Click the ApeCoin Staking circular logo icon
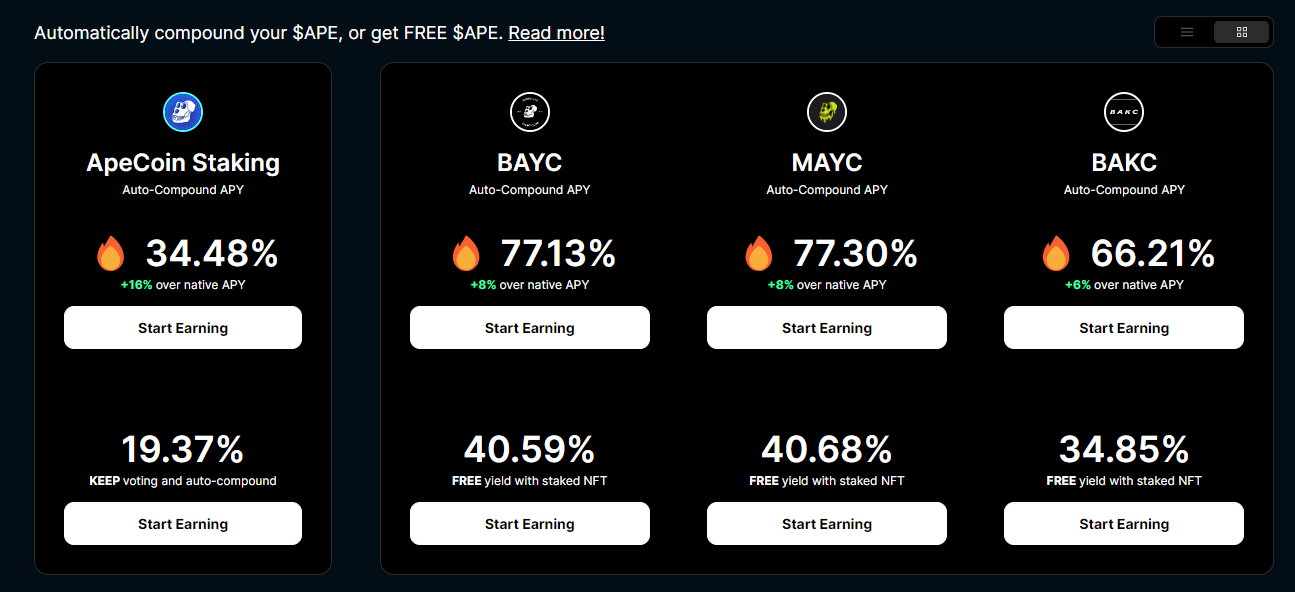This screenshot has height=592, width=1295. (182, 112)
